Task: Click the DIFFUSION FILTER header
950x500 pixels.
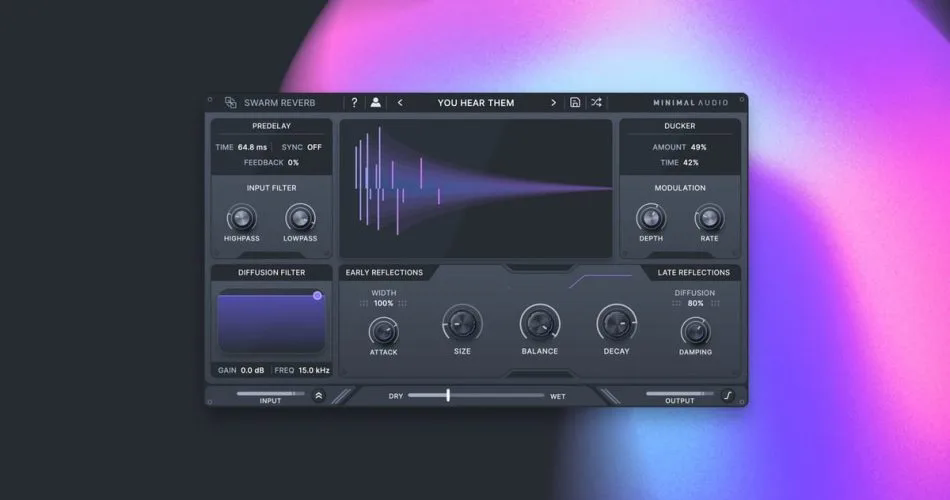Action: click(271, 273)
